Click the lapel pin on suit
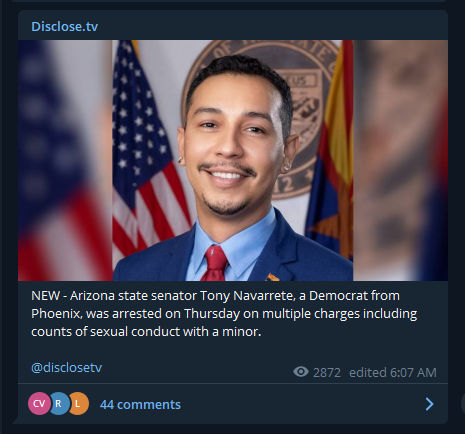The width and height of the screenshot is (465, 434). (272, 277)
